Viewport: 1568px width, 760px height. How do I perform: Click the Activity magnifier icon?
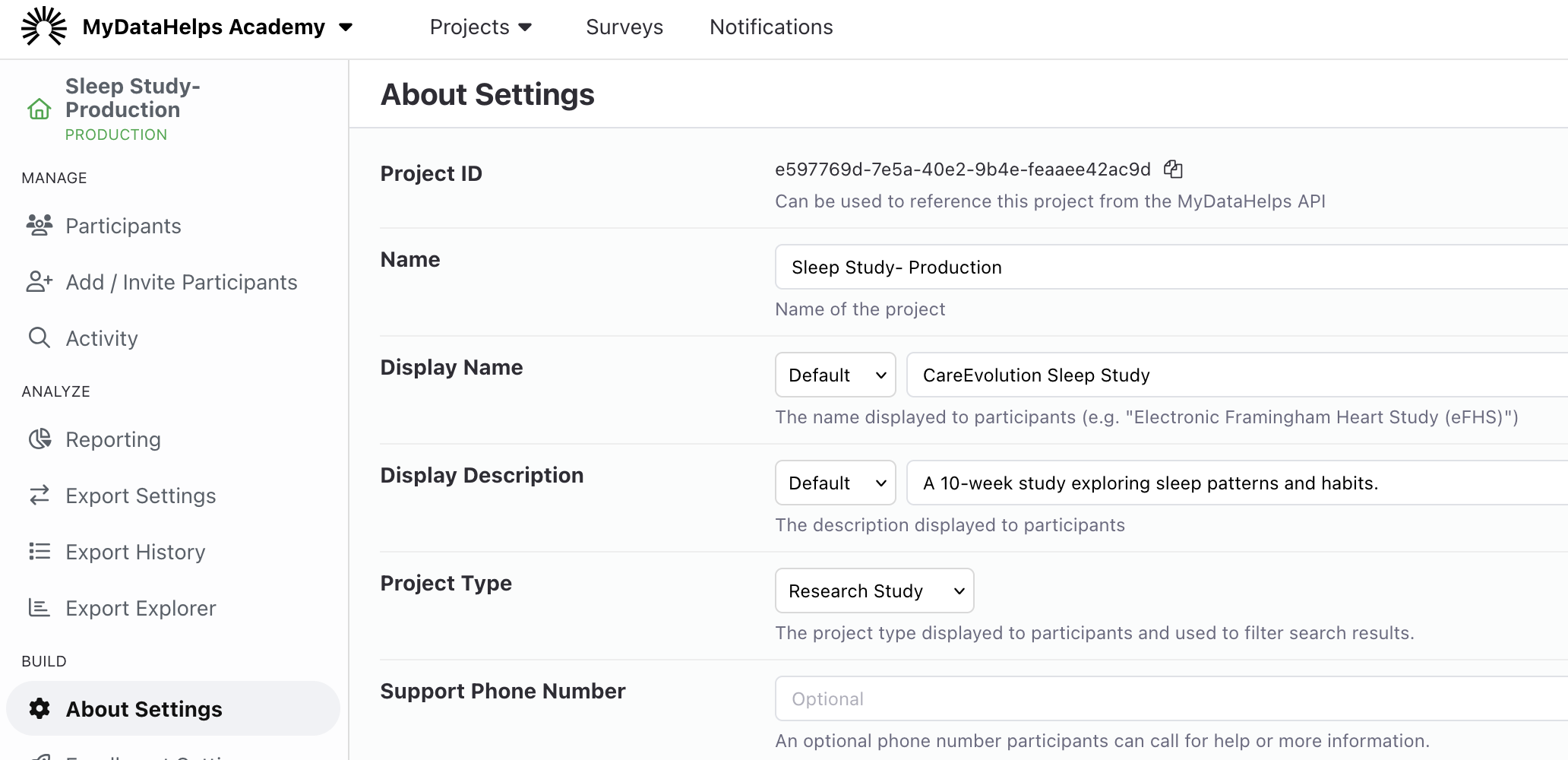(40, 337)
